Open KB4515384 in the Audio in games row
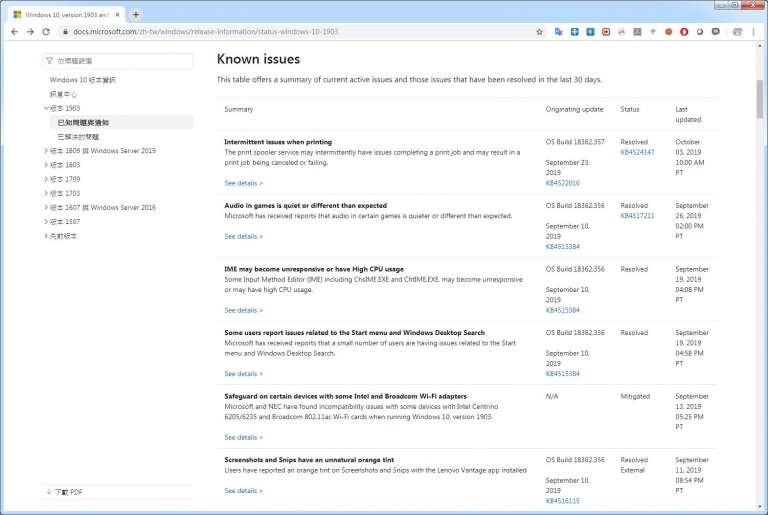Screen dimensions: 768x515 point(563,247)
